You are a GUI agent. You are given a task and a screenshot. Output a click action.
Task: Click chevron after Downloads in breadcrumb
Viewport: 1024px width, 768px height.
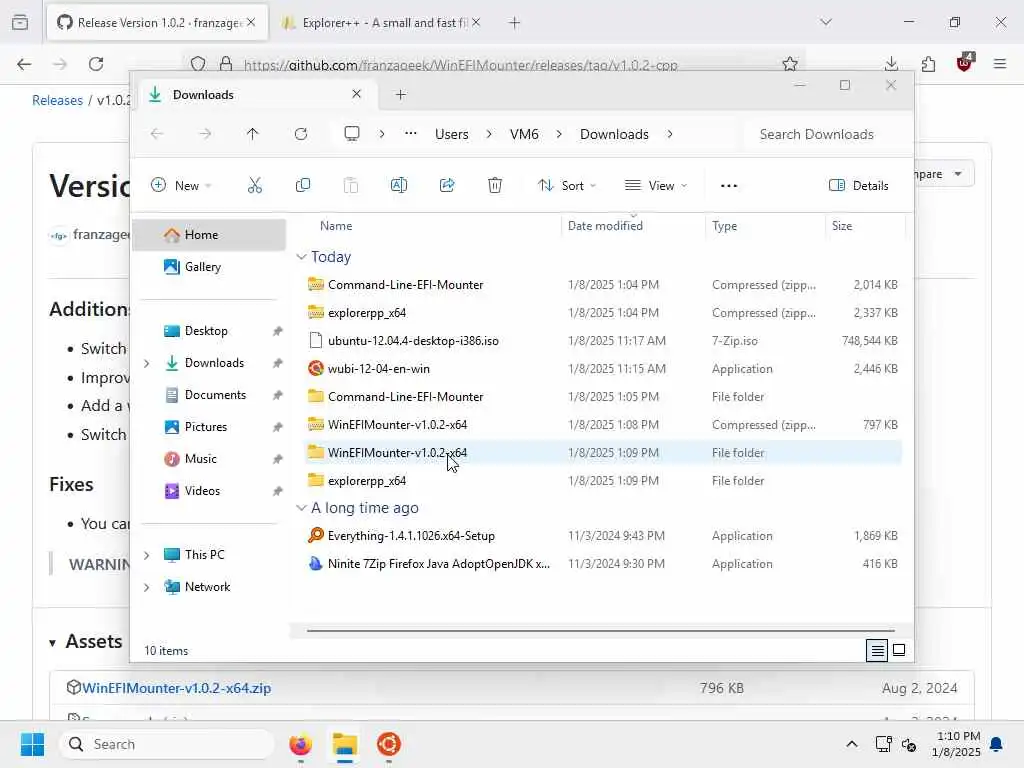pyautogui.click(x=670, y=134)
